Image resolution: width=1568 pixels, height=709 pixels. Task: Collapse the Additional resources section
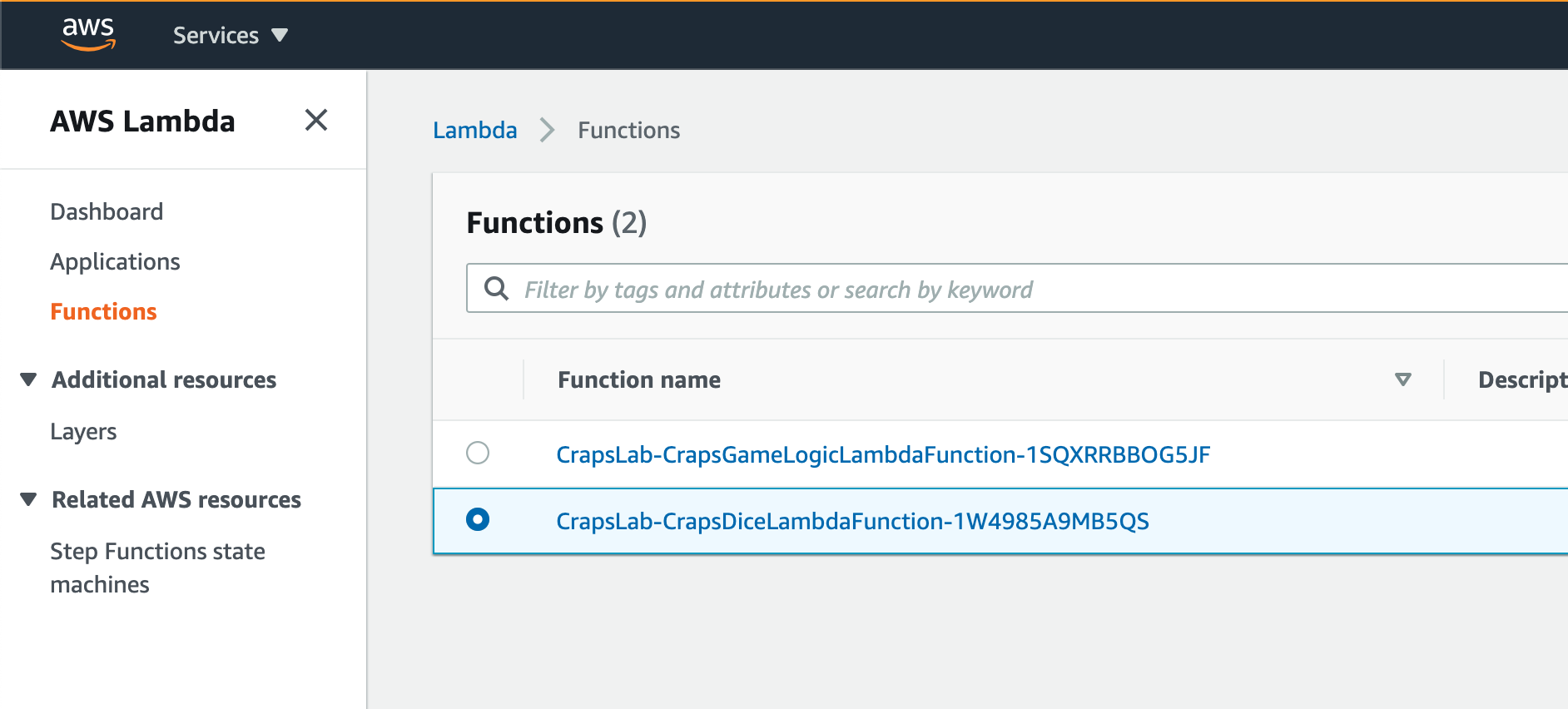pyautogui.click(x=28, y=379)
